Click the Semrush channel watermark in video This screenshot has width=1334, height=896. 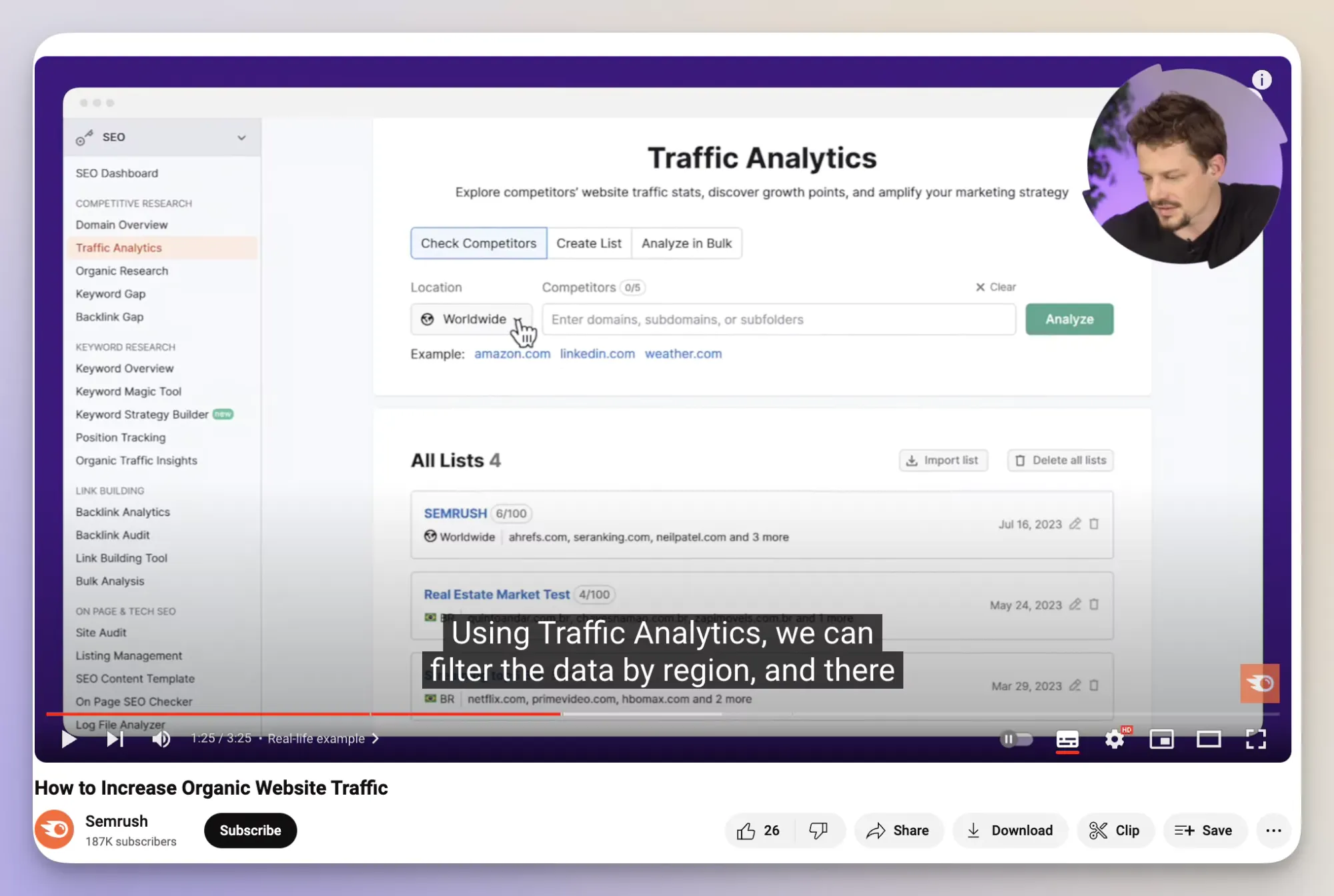coord(1259,683)
